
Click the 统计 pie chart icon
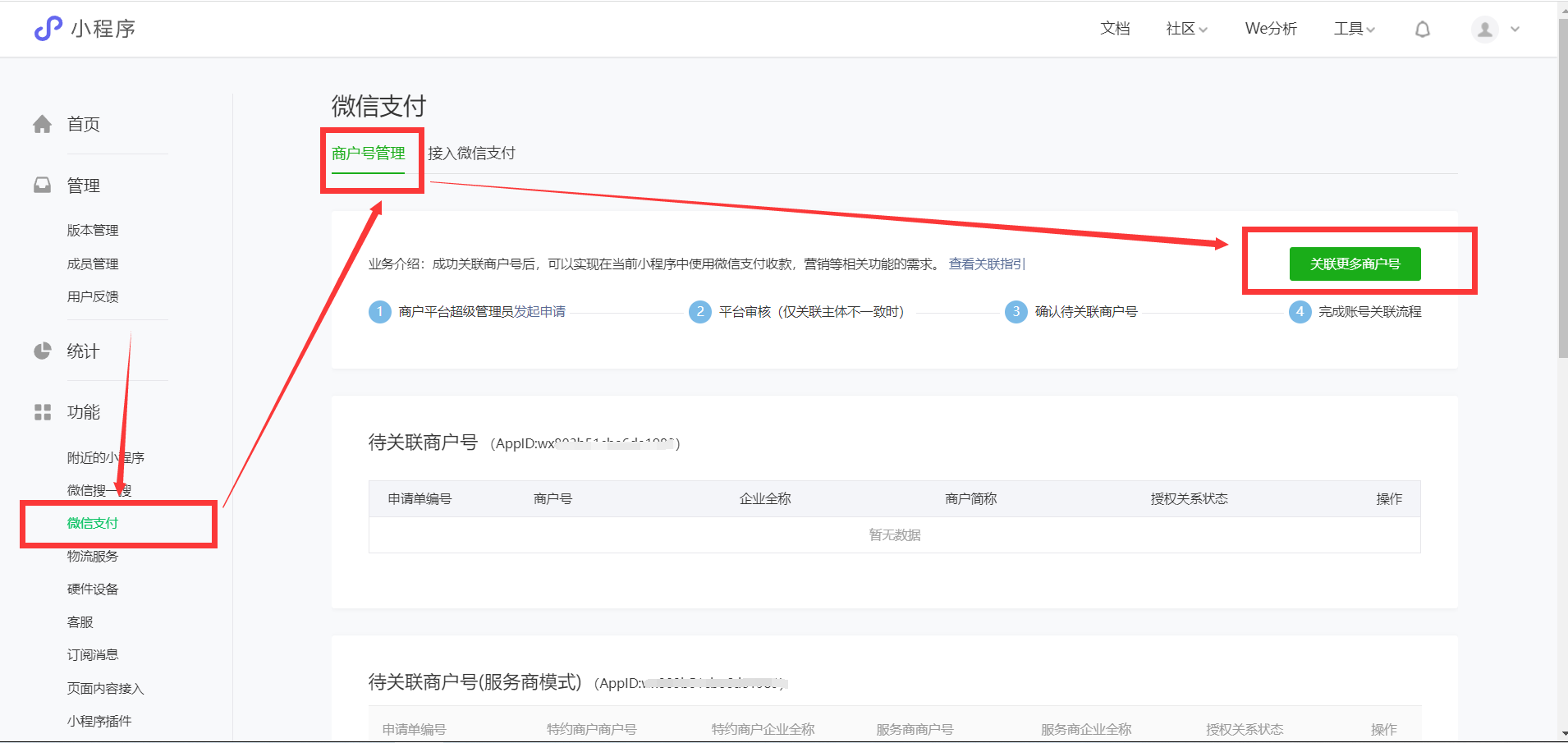coord(43,351)
